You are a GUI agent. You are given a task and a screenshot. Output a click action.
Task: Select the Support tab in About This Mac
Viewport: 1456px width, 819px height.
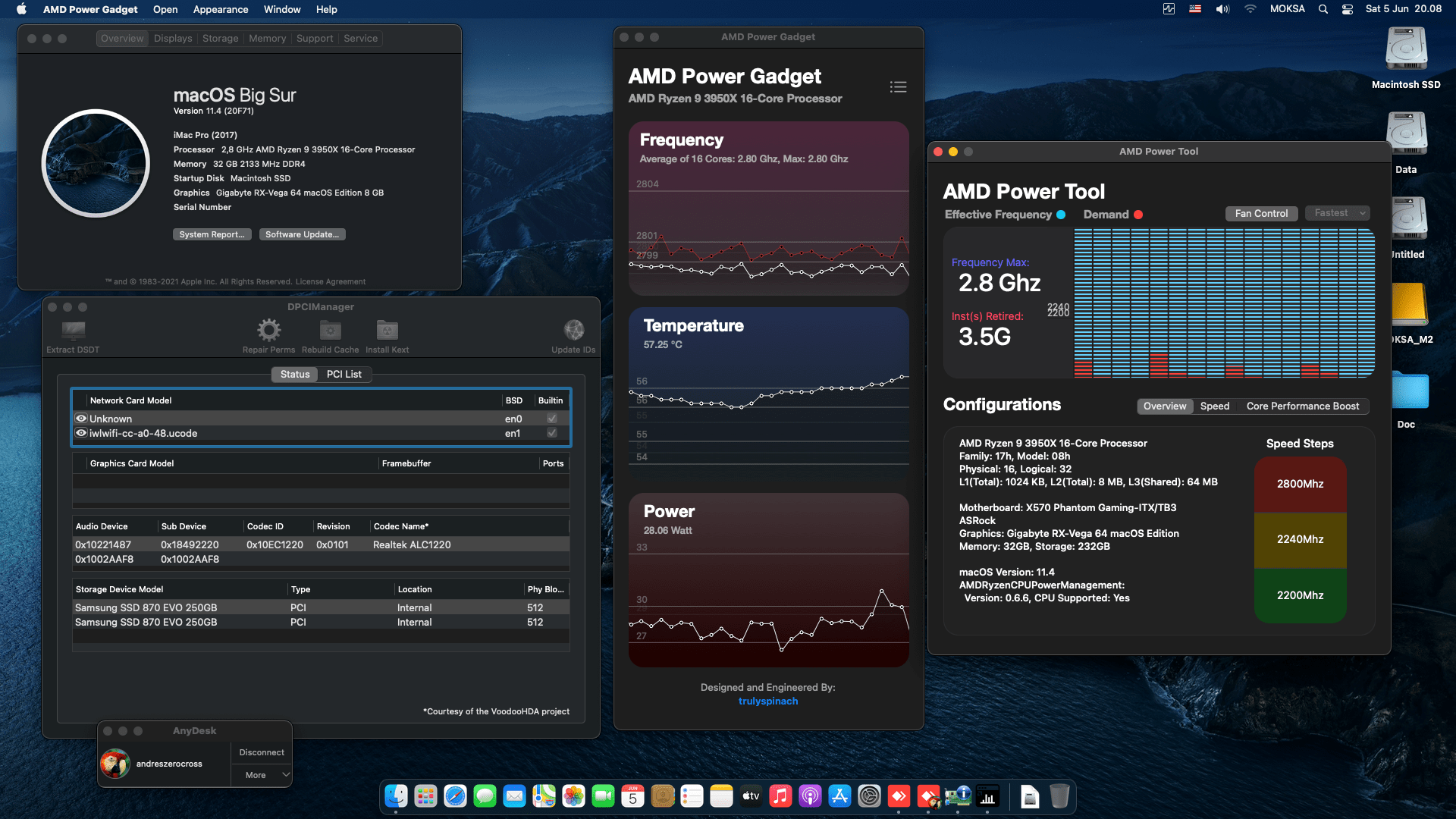(315, 39)
